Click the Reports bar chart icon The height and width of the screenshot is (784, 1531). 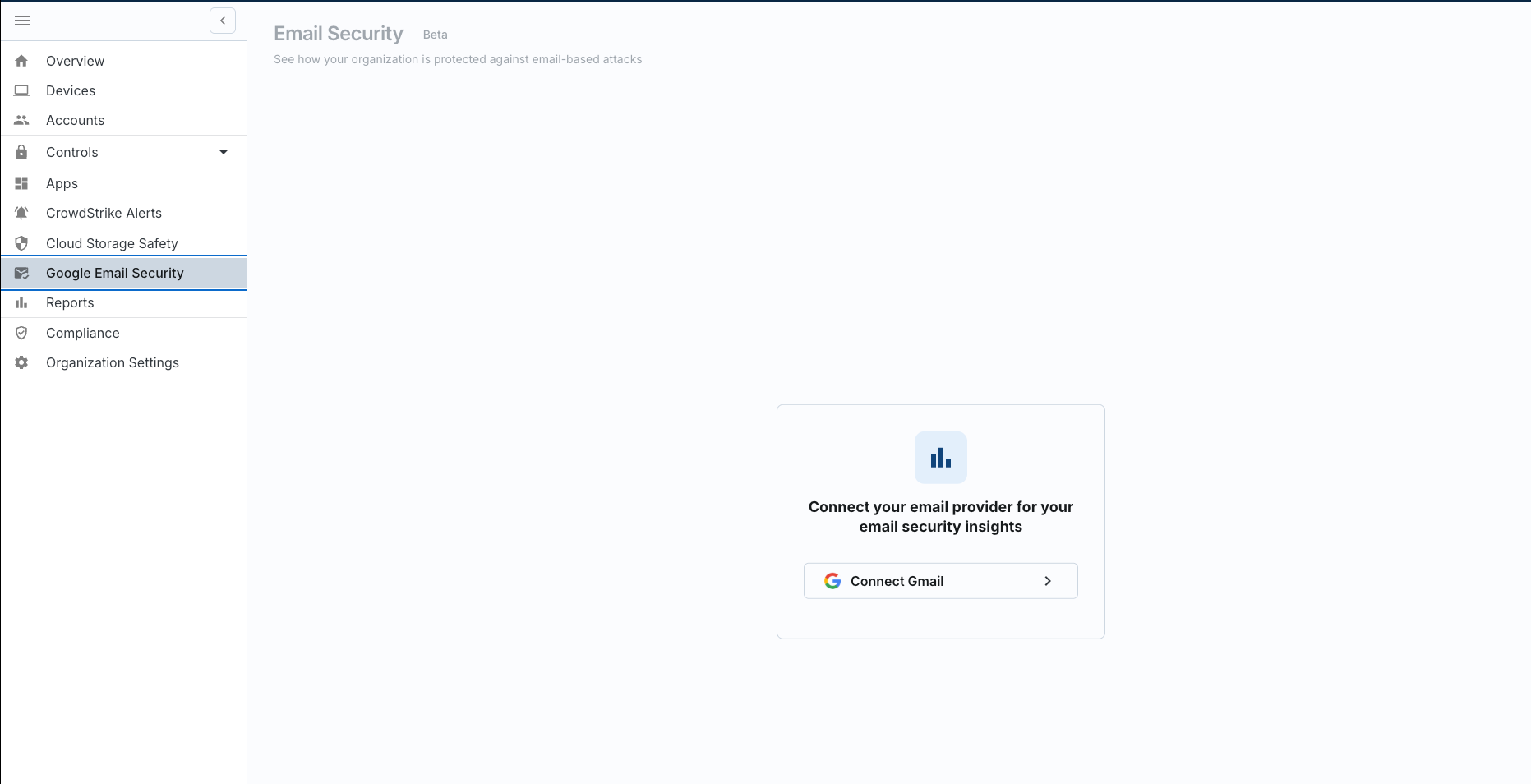(21, 302)
